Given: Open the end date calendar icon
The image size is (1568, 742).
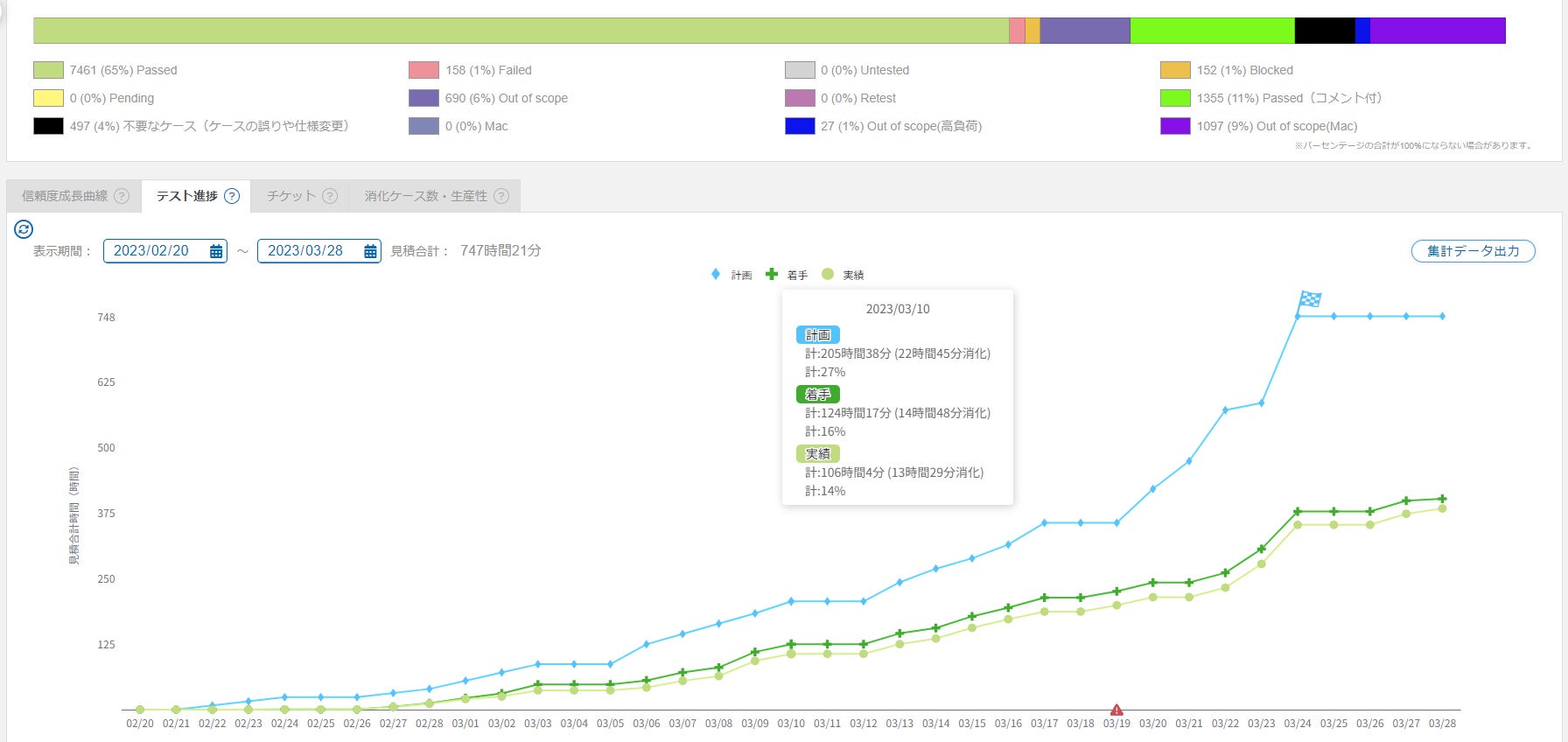Looking at the screenshot, I should pos(370,251).
